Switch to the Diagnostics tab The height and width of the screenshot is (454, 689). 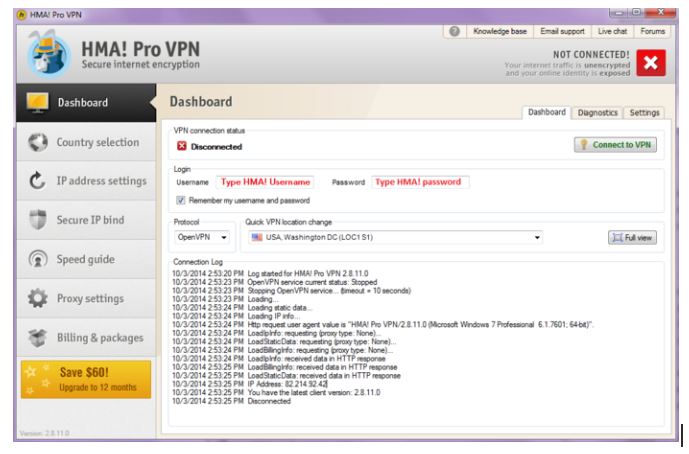click(597, 113)
